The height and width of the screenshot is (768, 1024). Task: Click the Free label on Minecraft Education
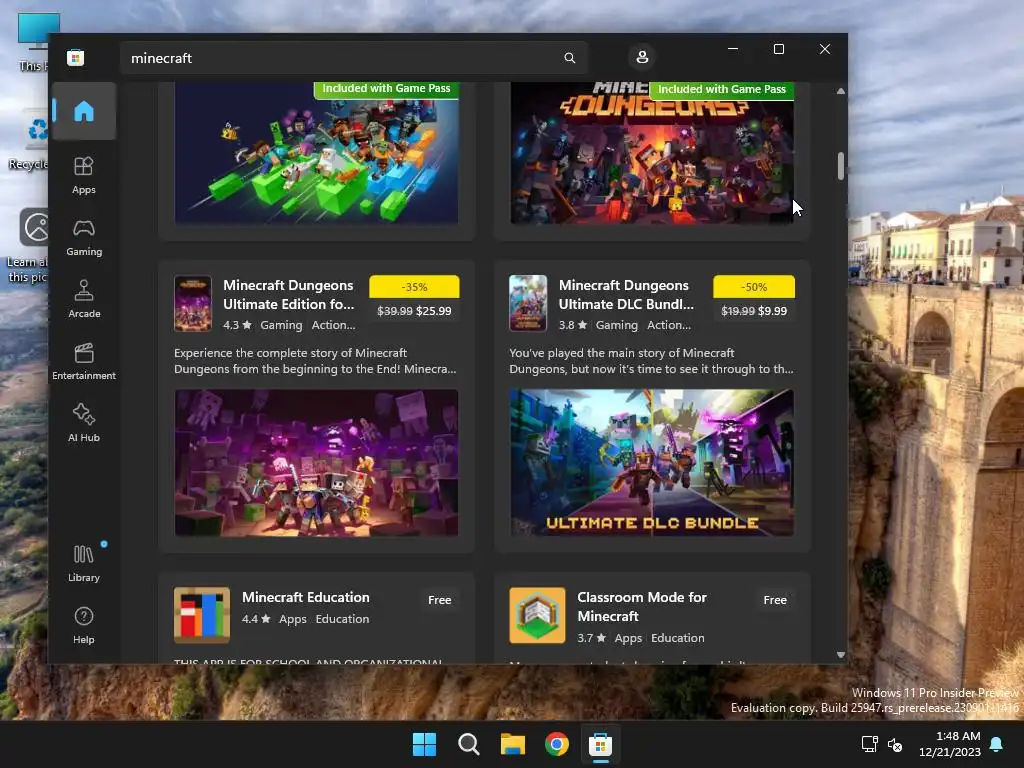pyautogui.click(x=440, y=600)
